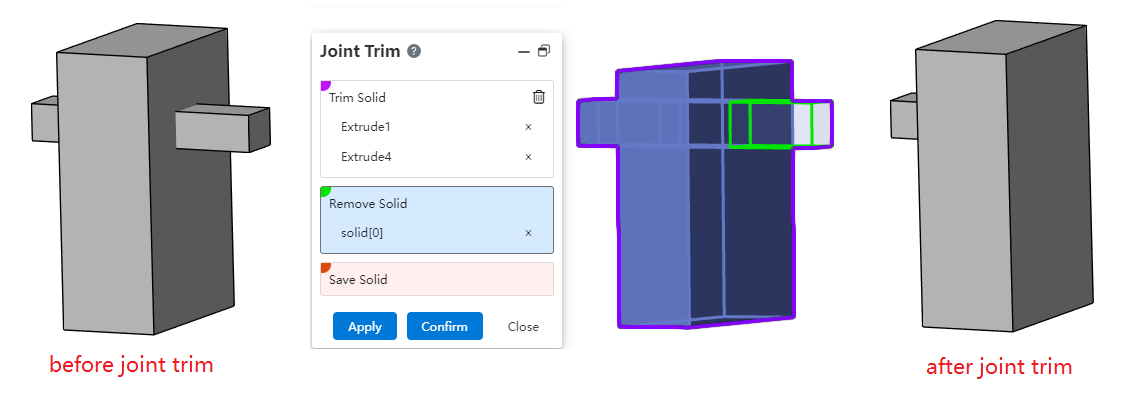1126x393 pixels.
Task: Activate the Trim Solid selection box
Action: point(437,129)
